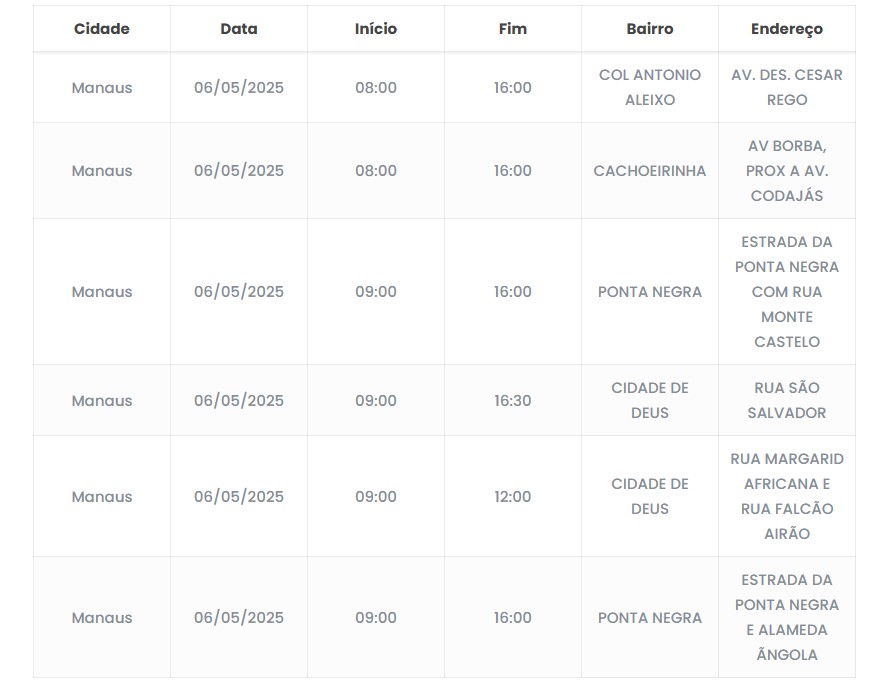
Task: Click the 16:30 end time cell
Action: pos(512,400)
